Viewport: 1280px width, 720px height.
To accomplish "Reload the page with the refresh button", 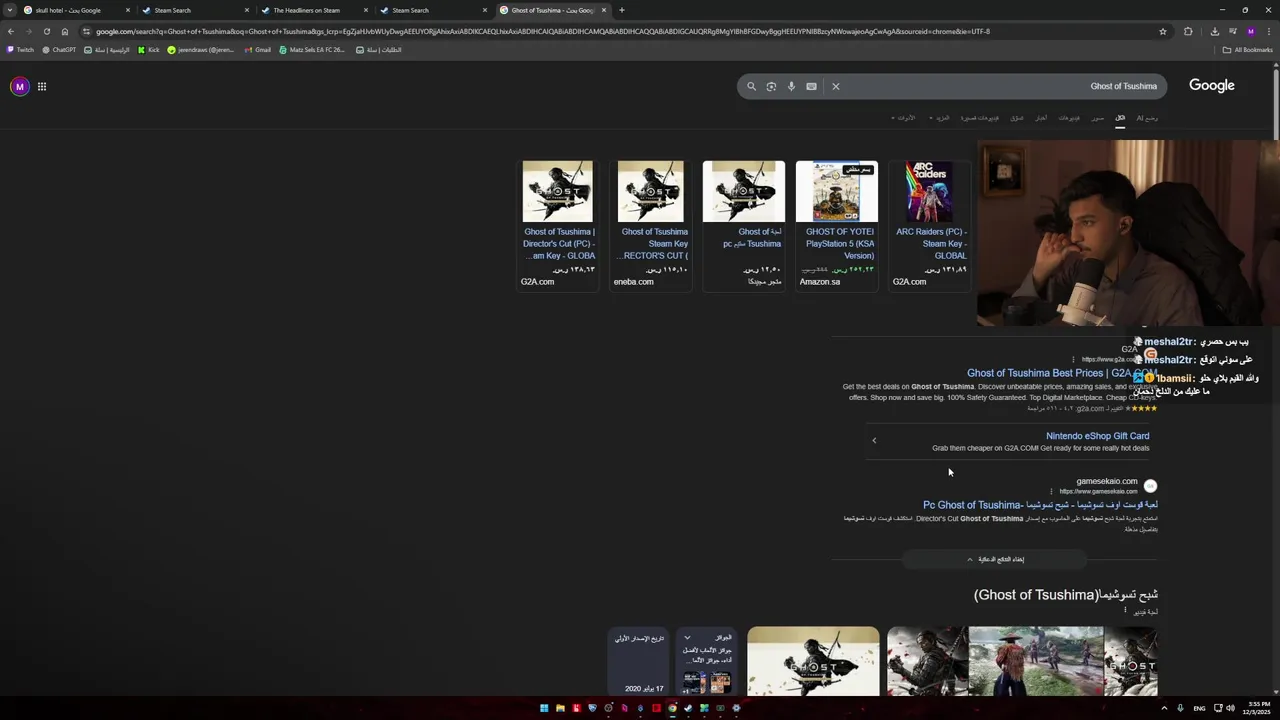I will click(46, 31).
